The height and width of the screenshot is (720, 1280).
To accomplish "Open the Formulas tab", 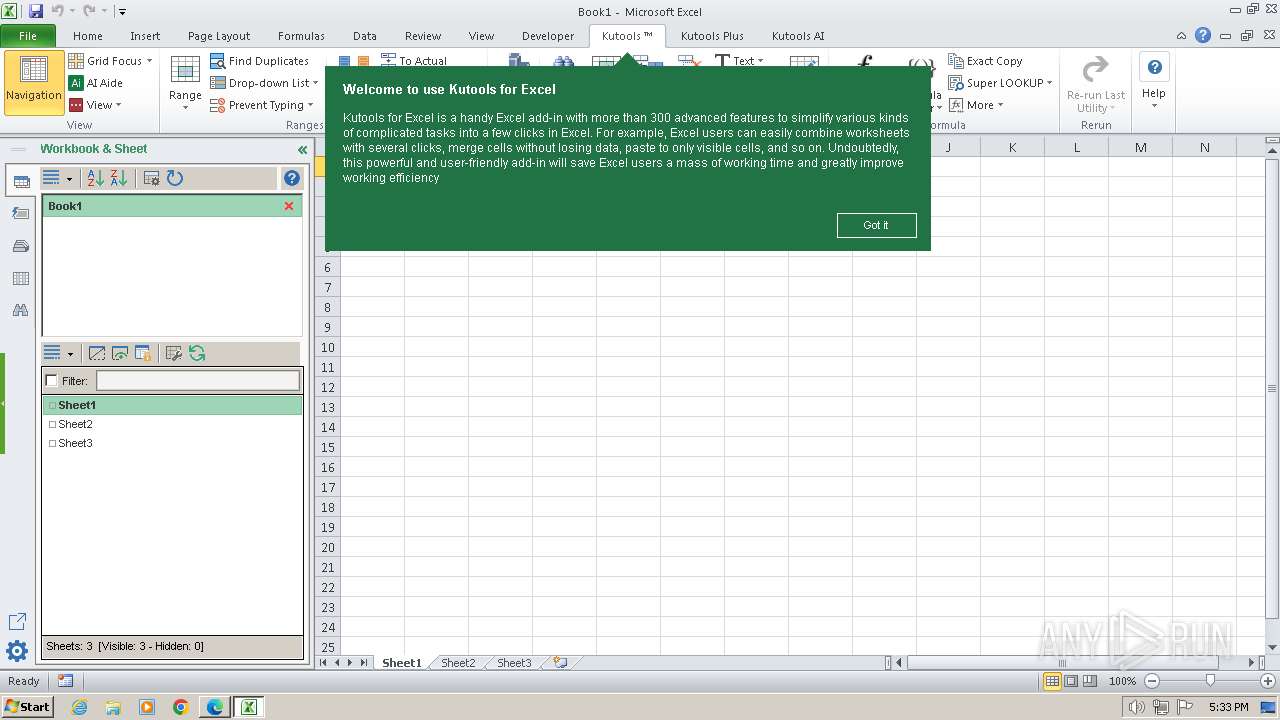I will click(301, 36).
